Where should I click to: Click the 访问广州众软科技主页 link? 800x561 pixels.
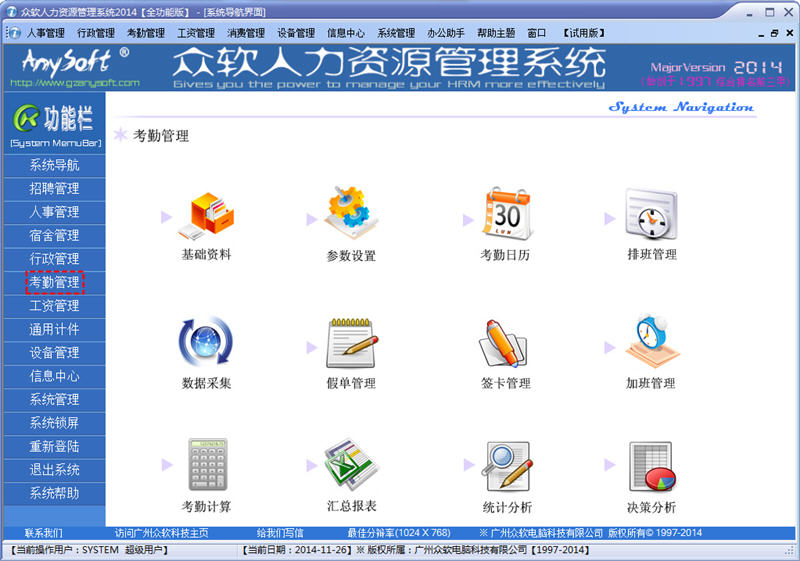(161, 533)
